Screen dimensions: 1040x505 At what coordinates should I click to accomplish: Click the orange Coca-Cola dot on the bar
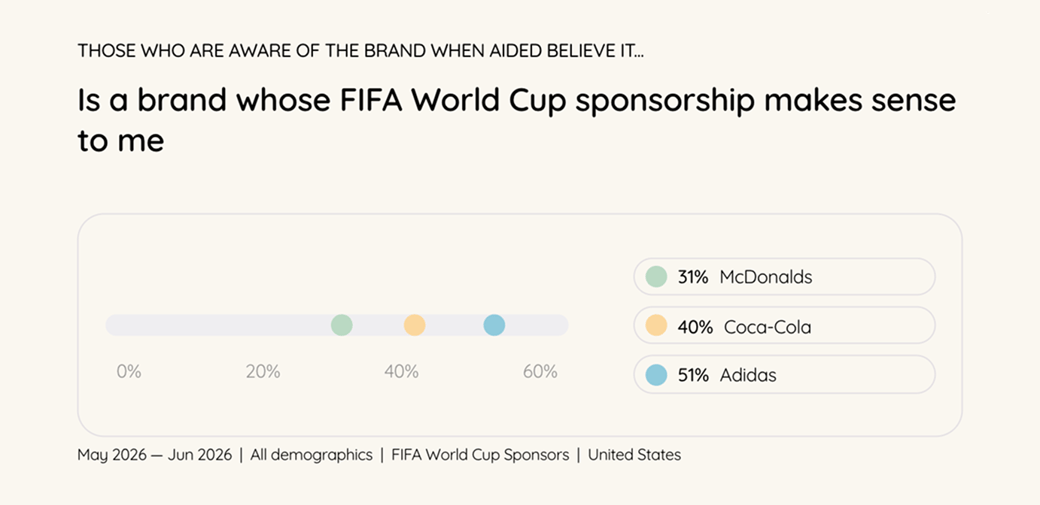(415, 325)
